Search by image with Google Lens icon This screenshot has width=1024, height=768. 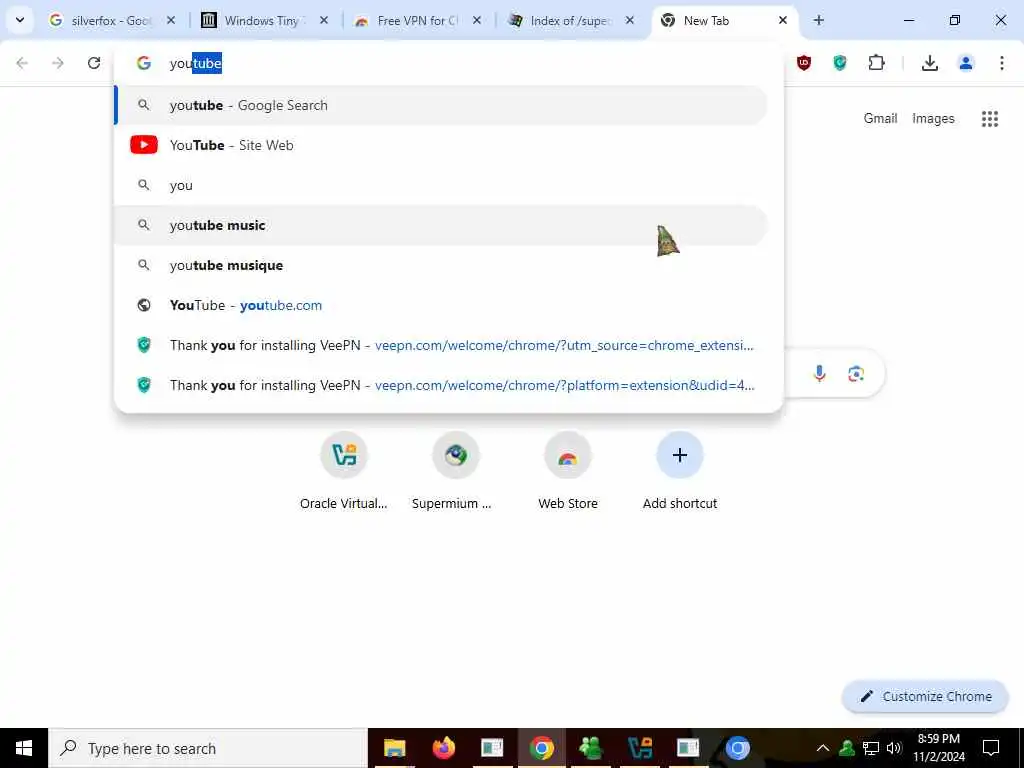click(856, 374)
